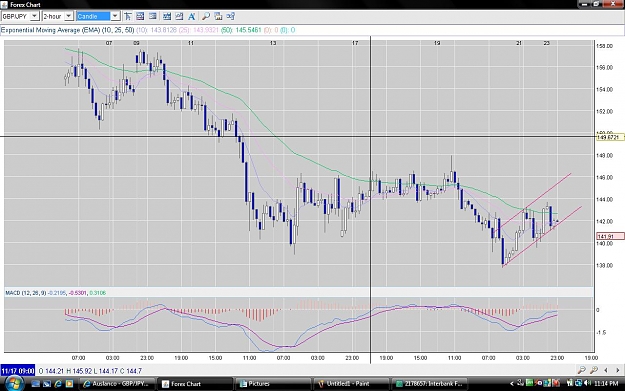
Task: Click the Exponential Moving Average indicator label
Action: (x=67, y=30)
